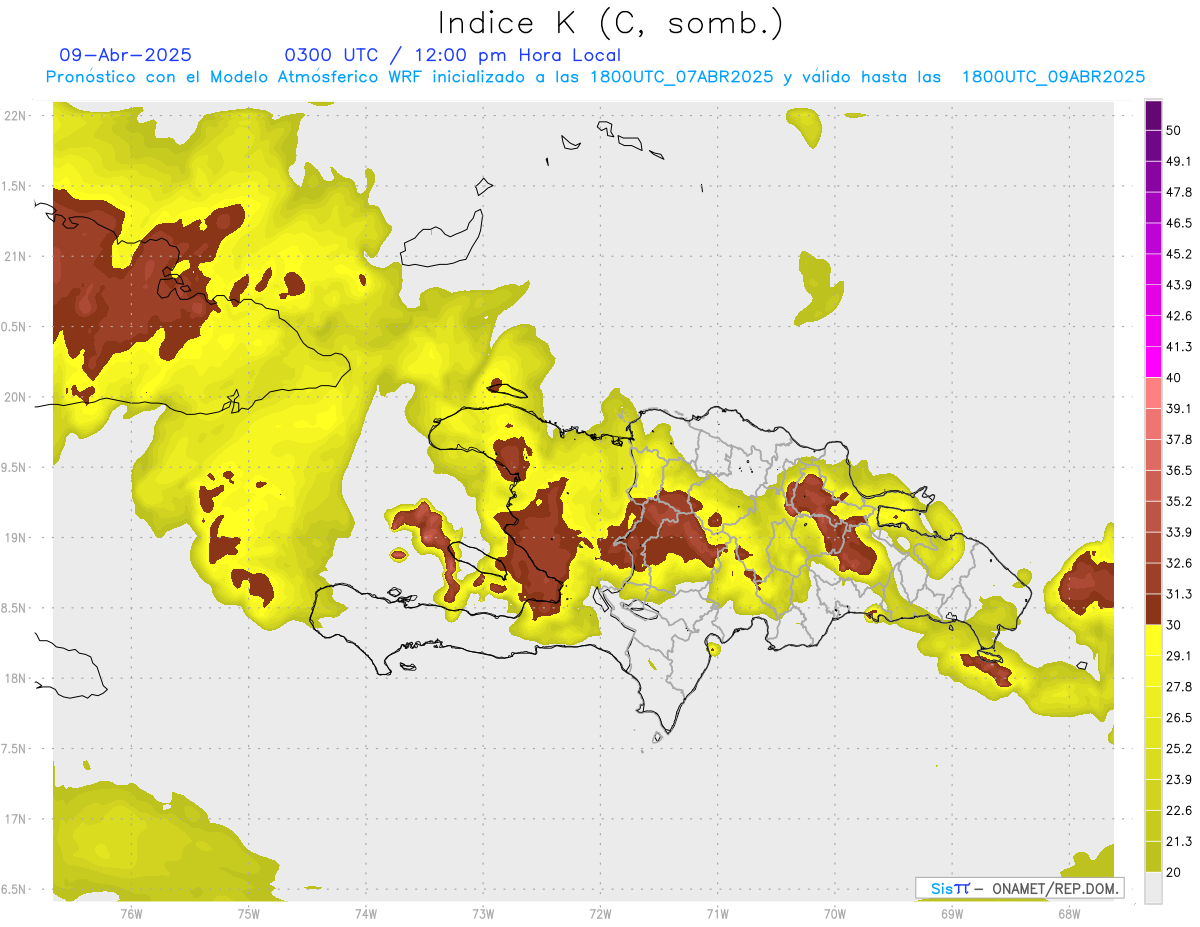The width and height of the screenshot is (1200, 927).
Task: Click the colorbar value "47.8"
Action: (x=1179, y=192)
